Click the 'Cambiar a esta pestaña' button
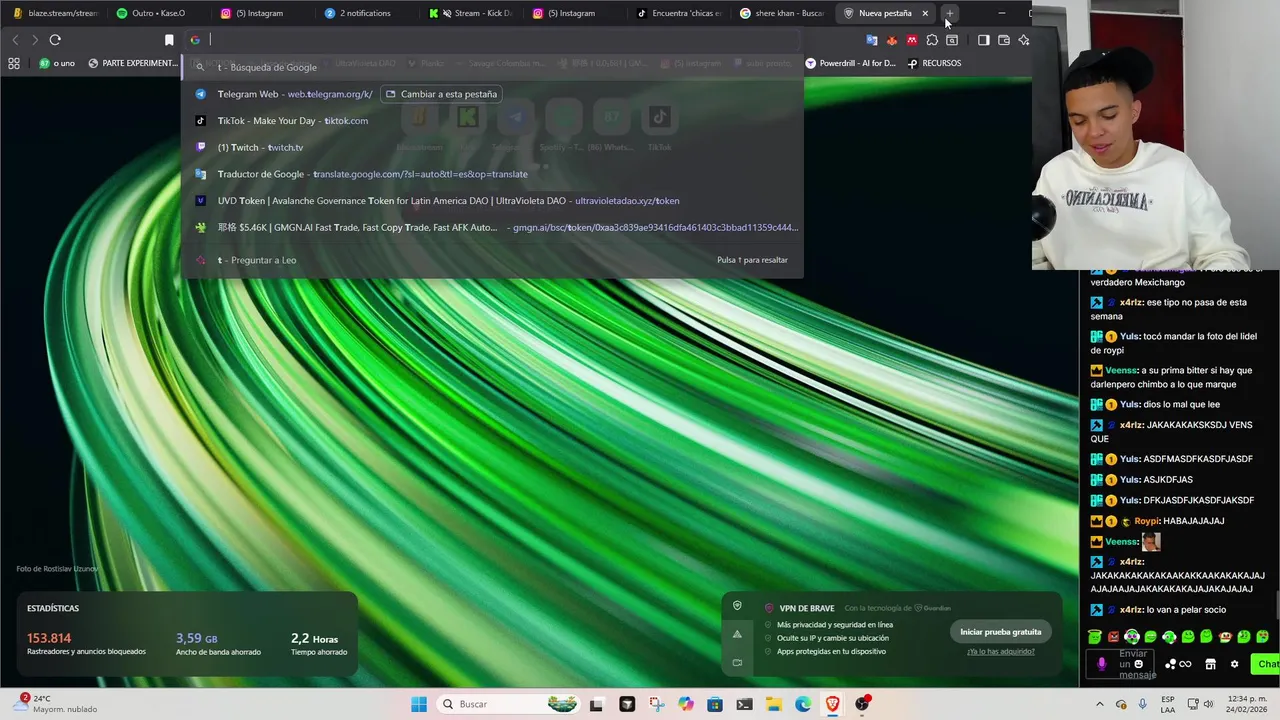1280x720 pixels. coord(441,94)
